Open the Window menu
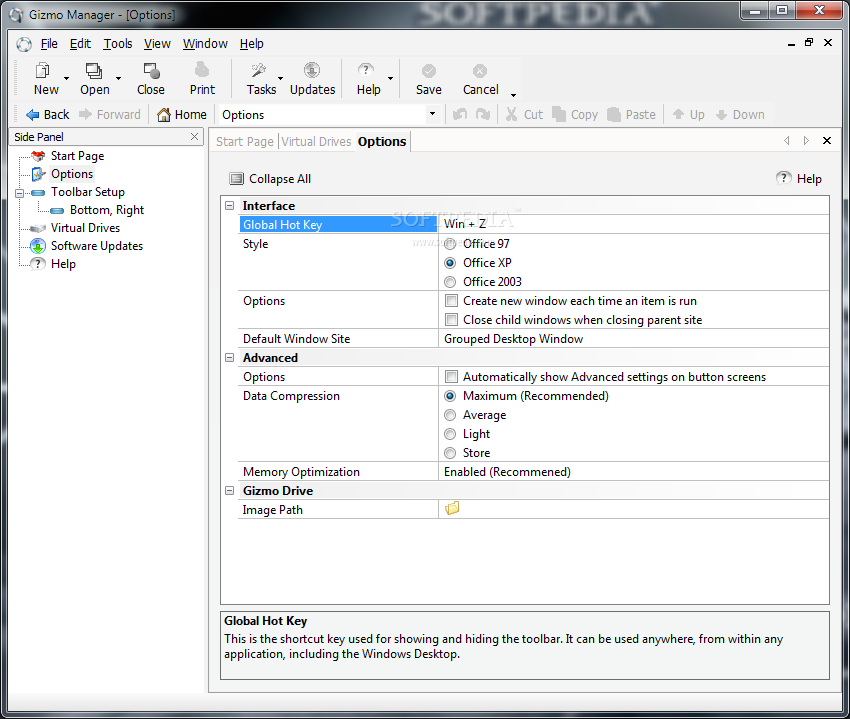Viewport: 850px width, 719px height. click(205, 44)
